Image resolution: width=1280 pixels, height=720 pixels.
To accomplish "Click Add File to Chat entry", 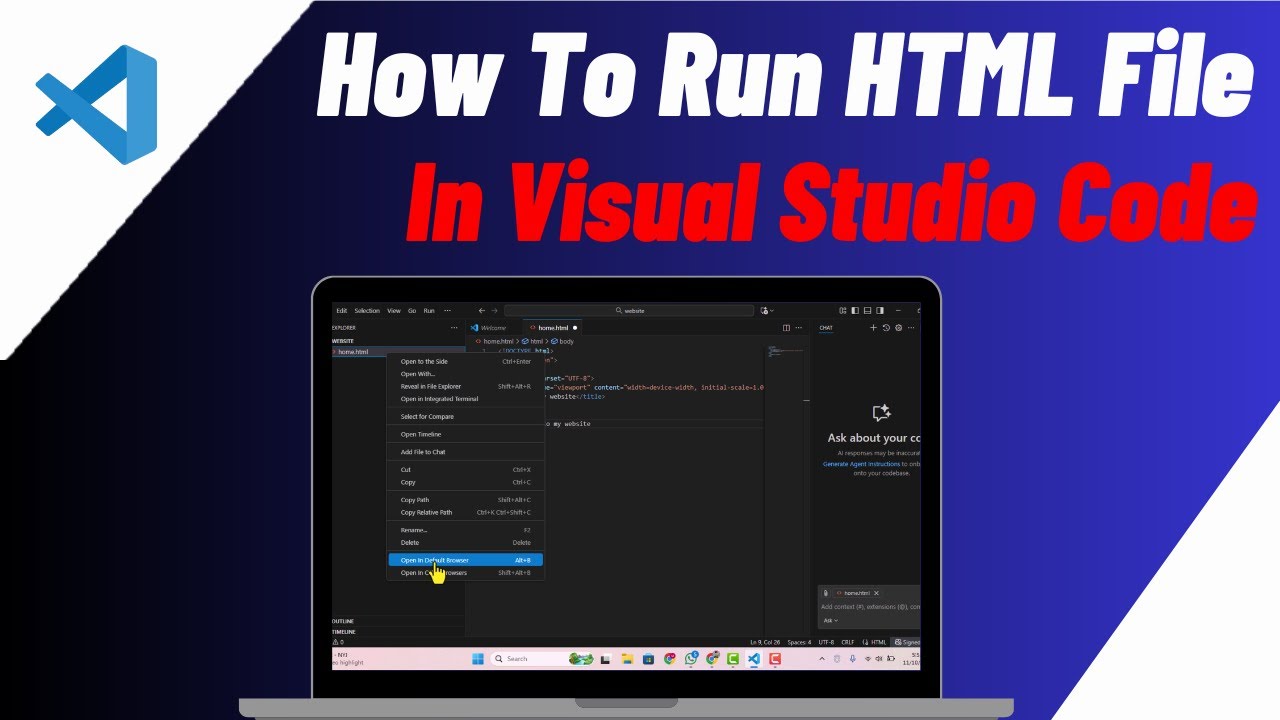I will click(x=465, y=452).
